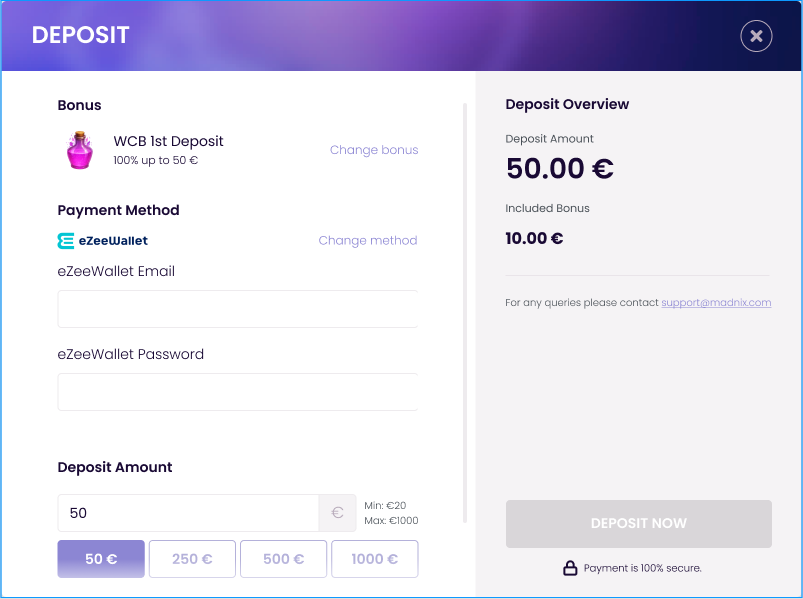Click the euro symbol beside the amount field
Image resolution: width=803 pixels, height=599 pixels.
click(337, 513)
